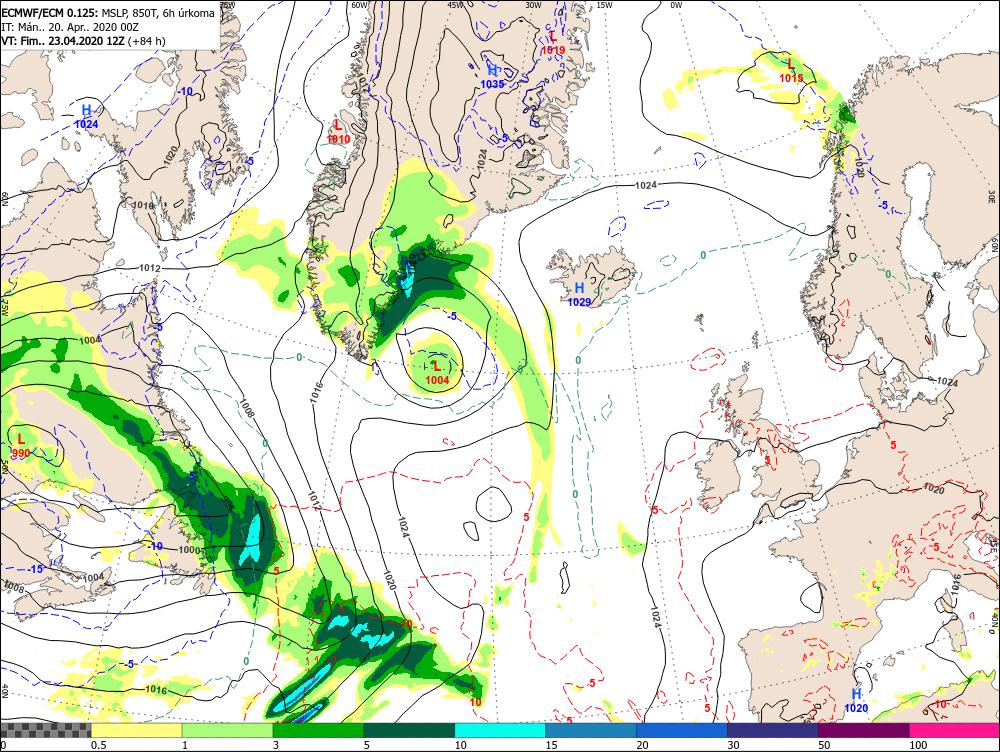The height and width of the screenshot is (752, 1000).
Task: Select the dark green 5–10 legend swatch
Action: point(409,730)
